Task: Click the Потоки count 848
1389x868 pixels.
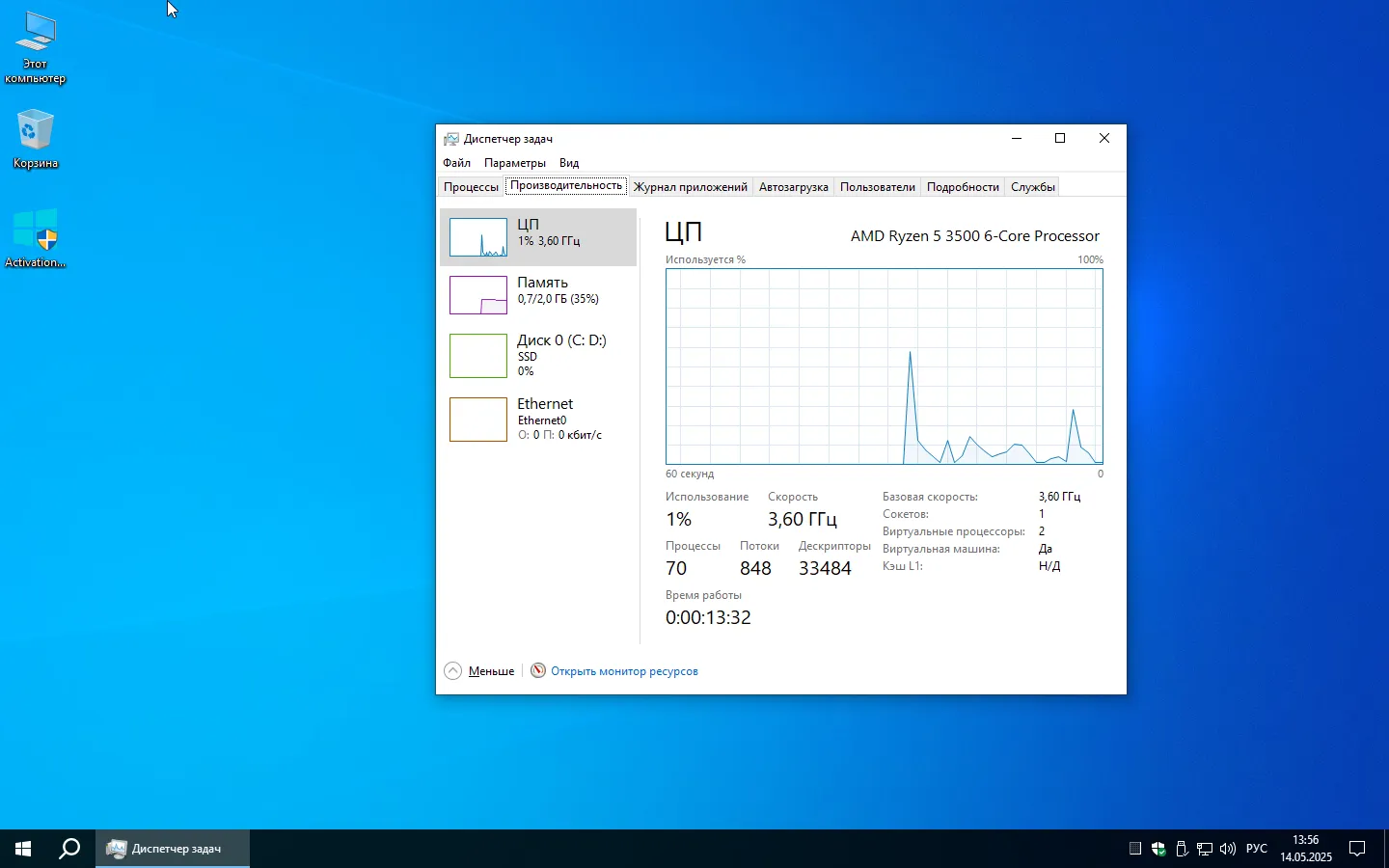Action: pyautogui.click(x=755, y=569)
